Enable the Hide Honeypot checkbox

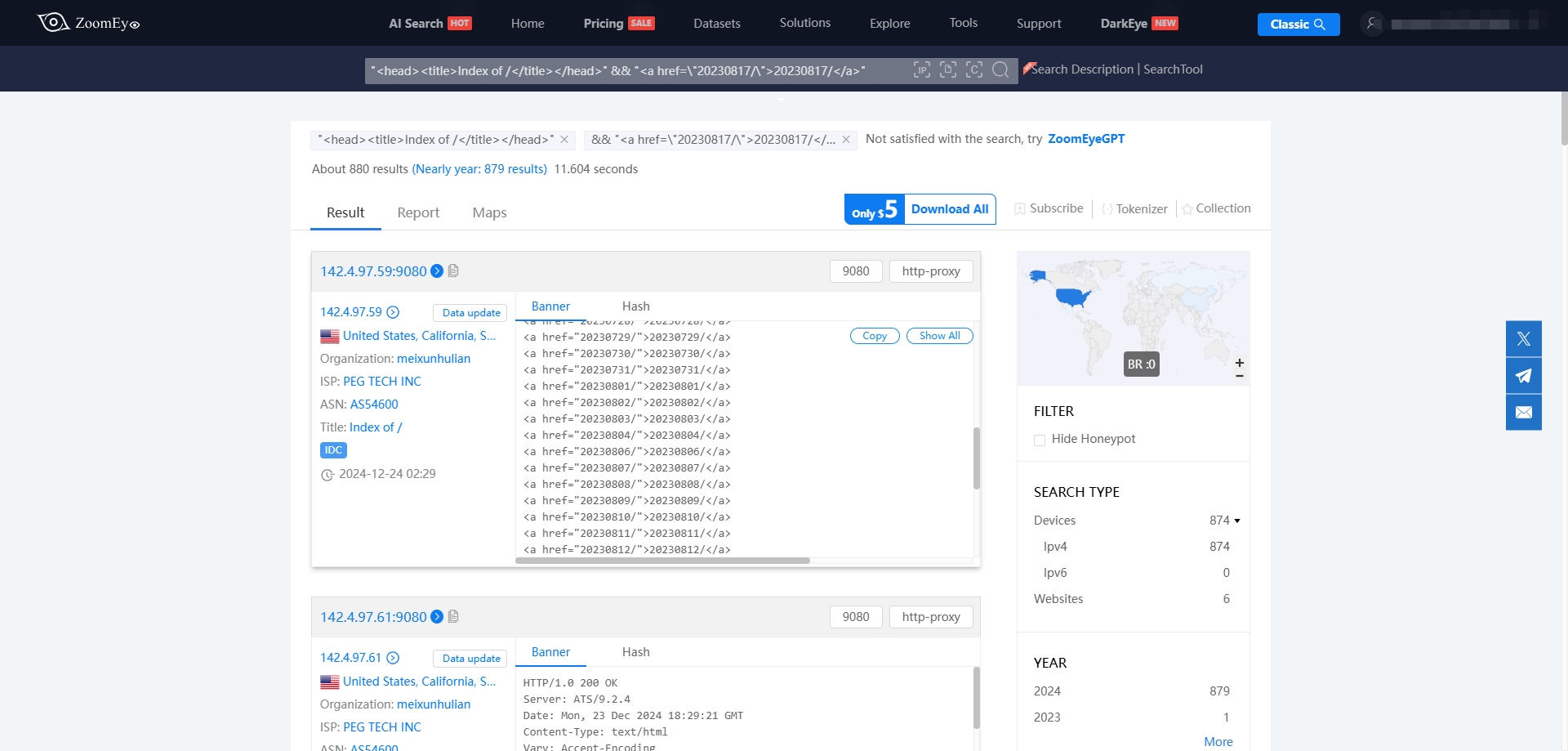click(x=1040, y=440)
